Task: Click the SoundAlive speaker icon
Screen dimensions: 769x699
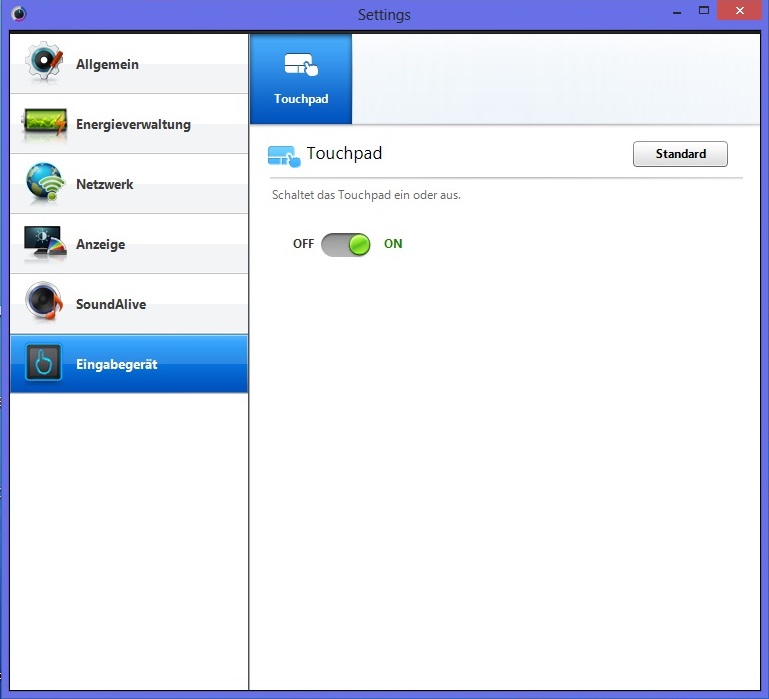Action: coord(44,301)
